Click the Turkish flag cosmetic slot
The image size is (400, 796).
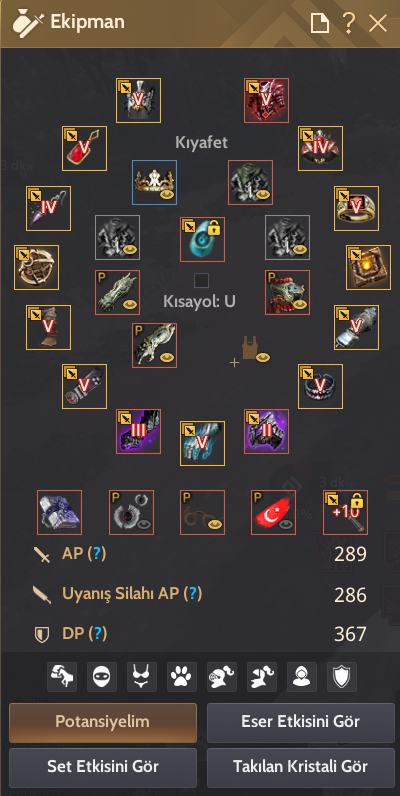273,512
